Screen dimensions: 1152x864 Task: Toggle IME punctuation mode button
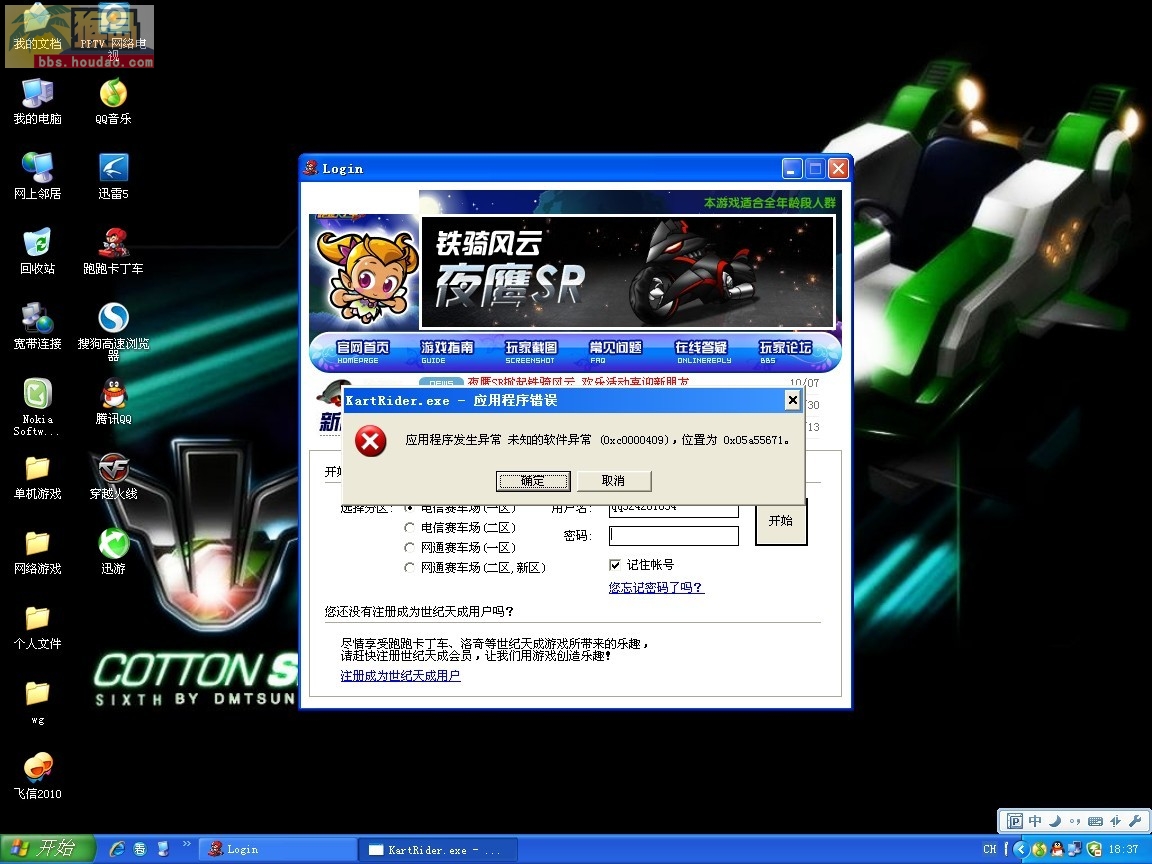pyautogui.click(x=1075, y=821)
